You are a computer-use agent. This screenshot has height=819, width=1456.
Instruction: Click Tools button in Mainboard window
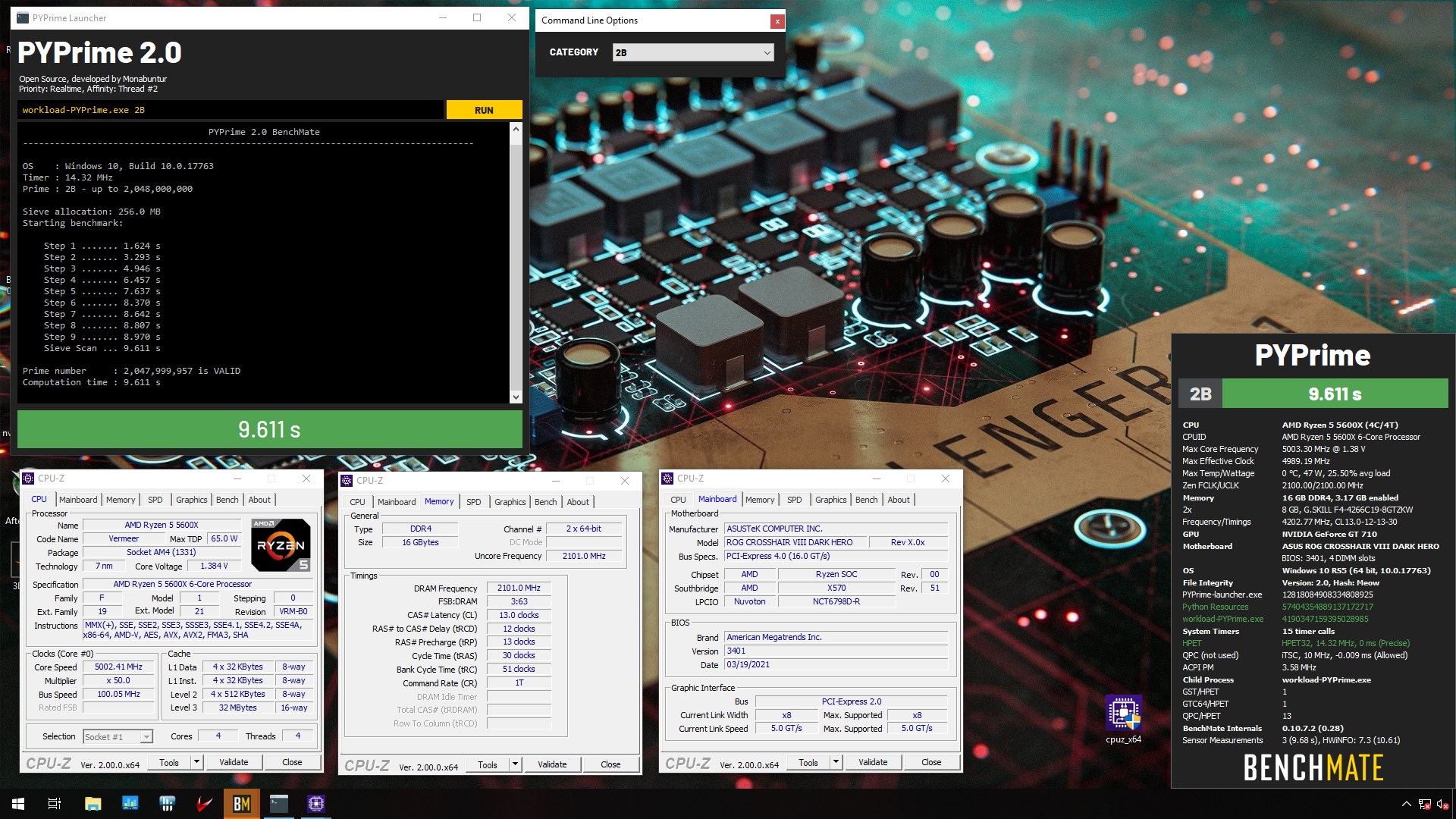coord(808,762)
